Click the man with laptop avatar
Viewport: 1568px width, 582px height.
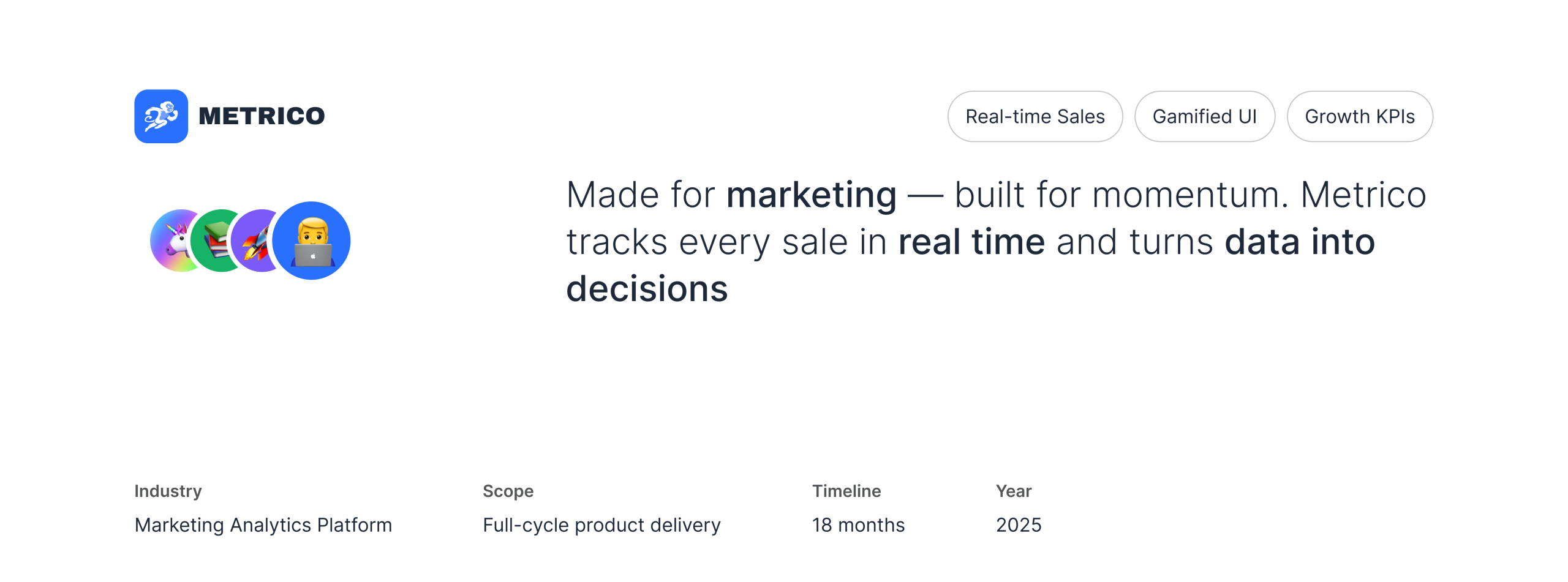click(x=312, y=241)
